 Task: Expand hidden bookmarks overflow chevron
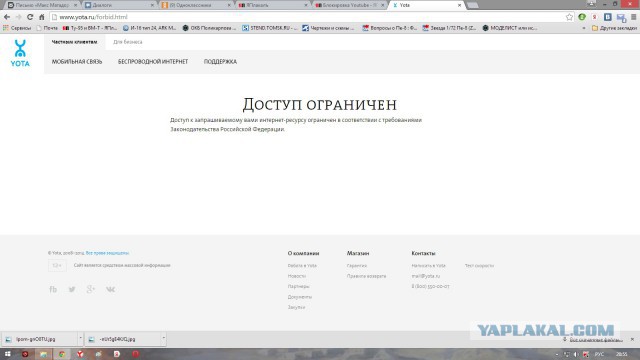(584, 28)
